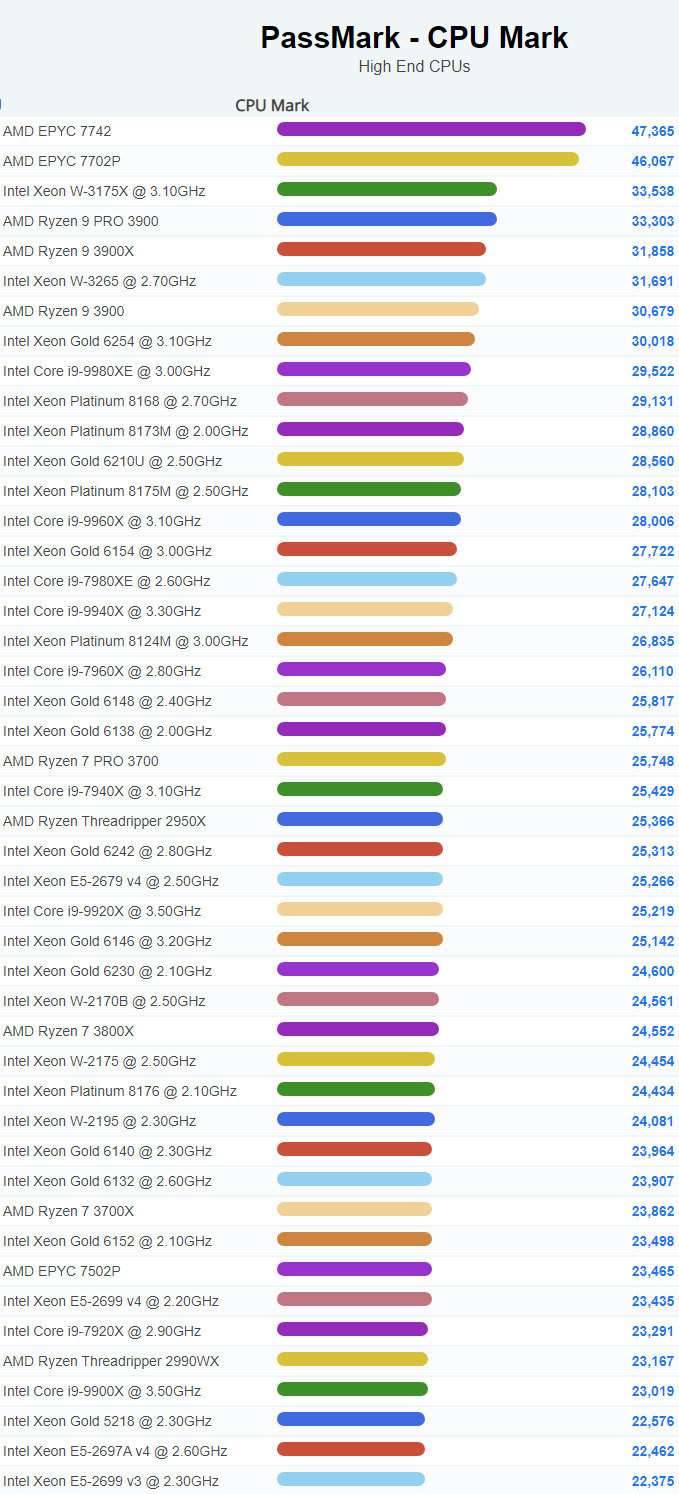
Task: Click the PassMark - CPU Mark title
Action: click(x=414, y=38)
